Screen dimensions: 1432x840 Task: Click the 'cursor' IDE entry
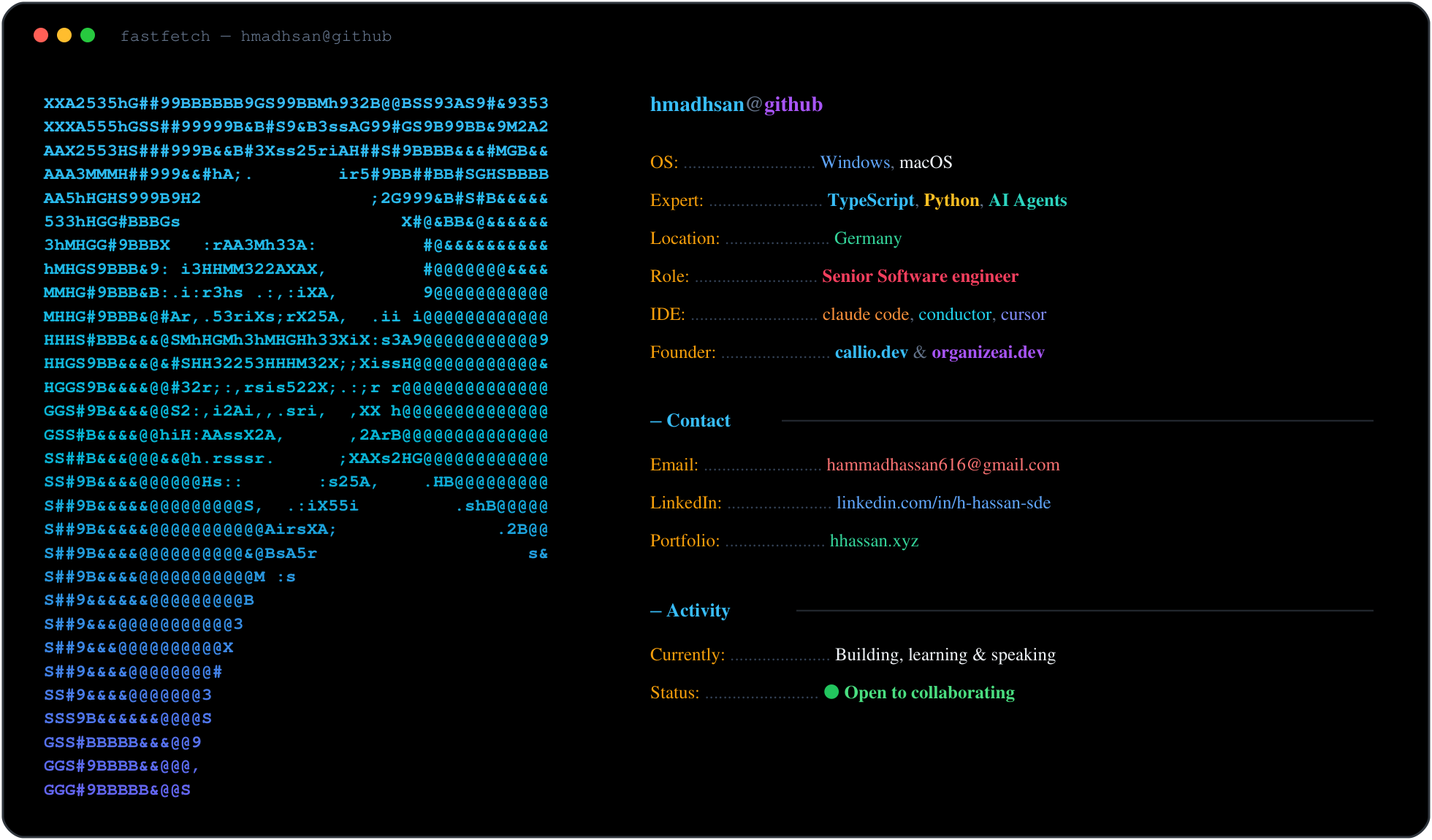coord(1023,314)
